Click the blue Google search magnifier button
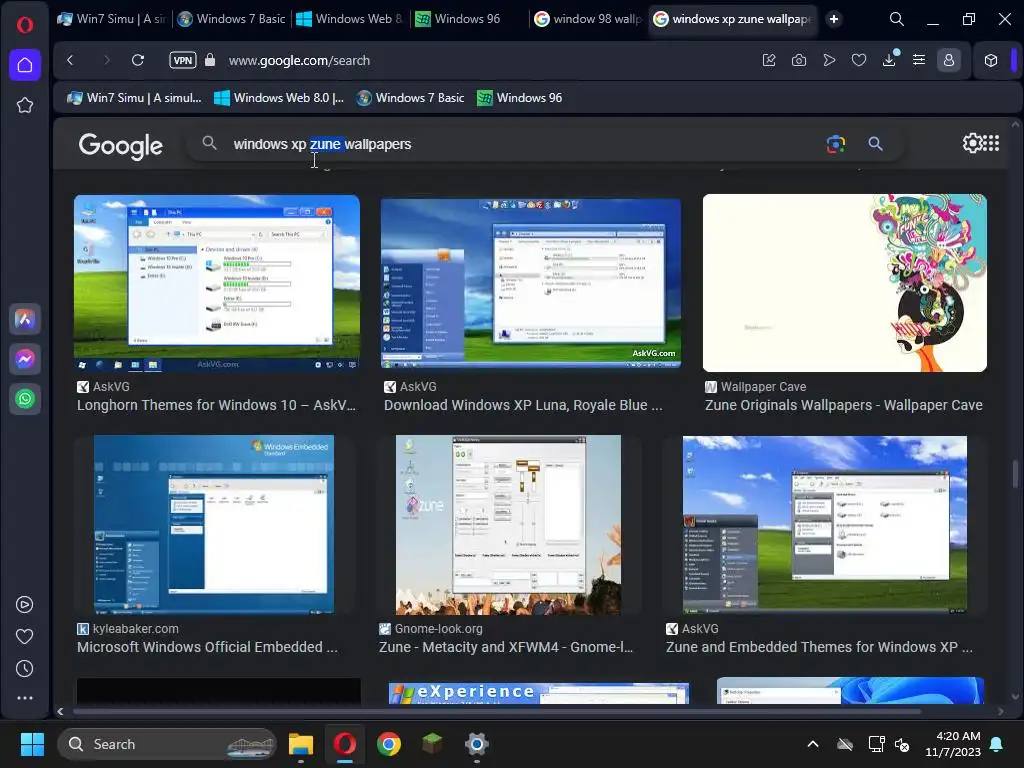Viewport: 1024px width, 768px height. point(876,144)
